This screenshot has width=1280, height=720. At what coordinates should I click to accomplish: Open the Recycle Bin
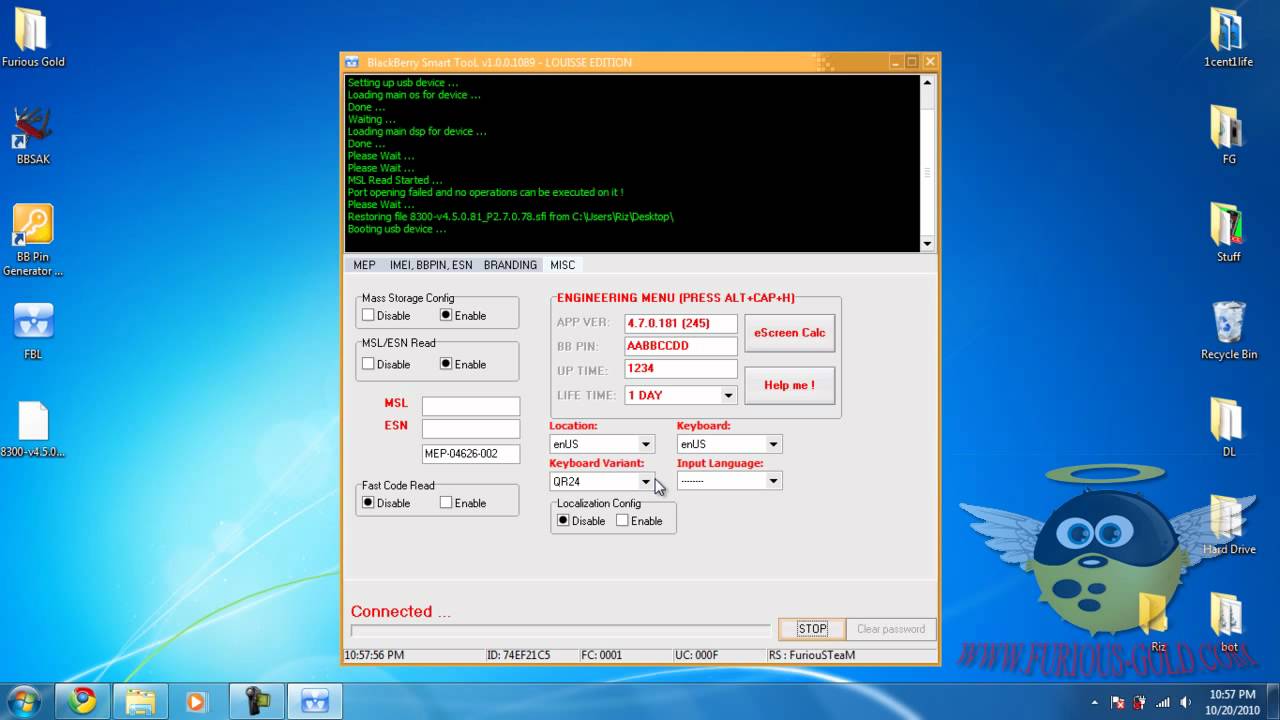click(1228, 330)
